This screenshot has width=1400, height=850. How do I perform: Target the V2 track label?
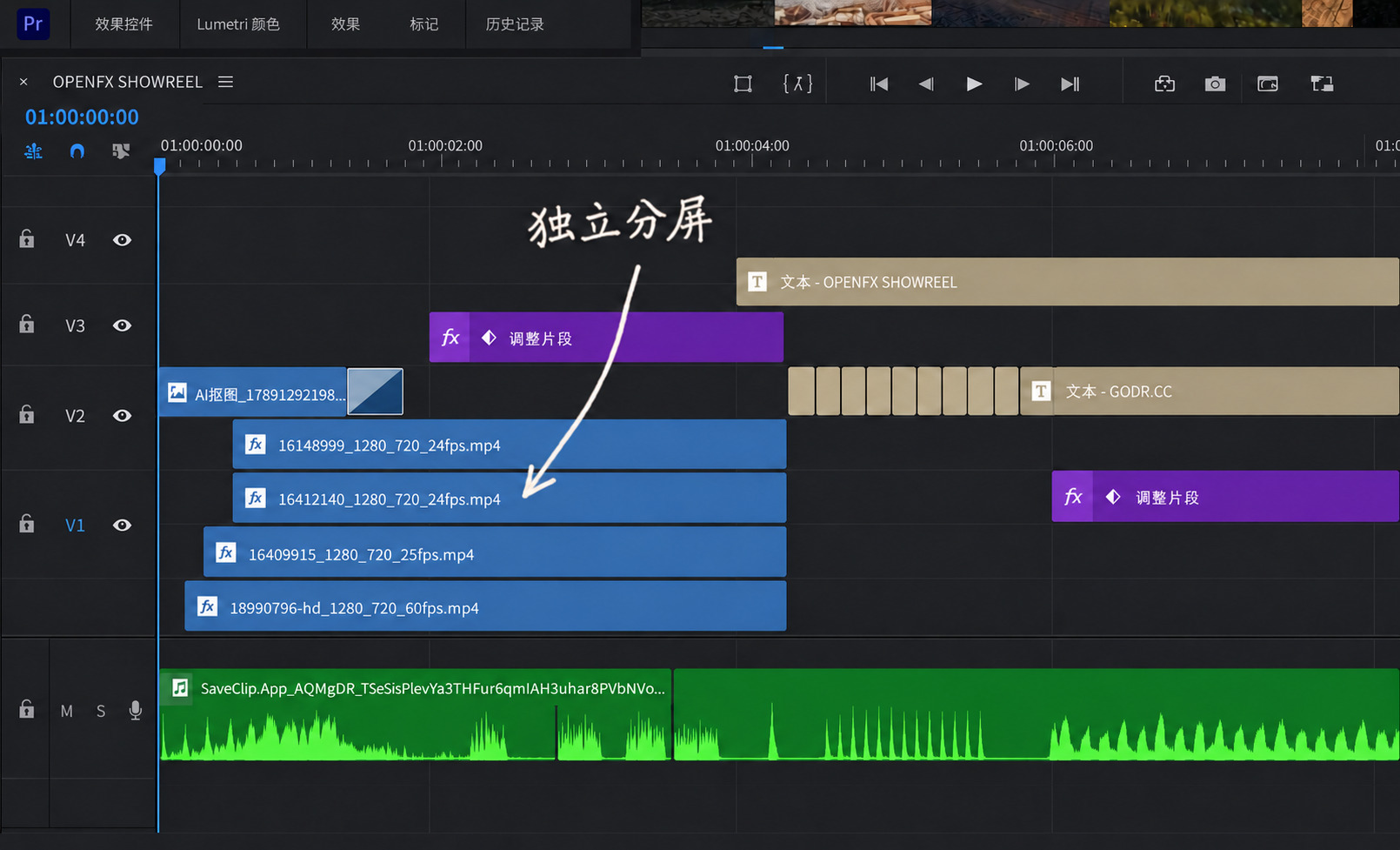point(75,416)
